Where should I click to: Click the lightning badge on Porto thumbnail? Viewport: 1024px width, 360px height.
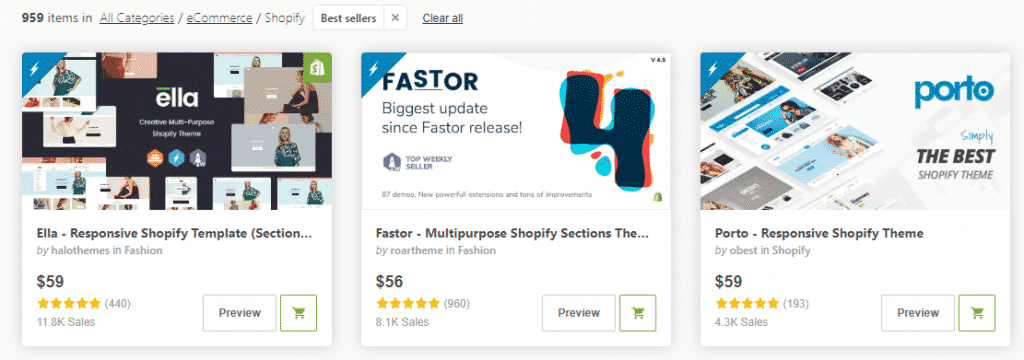(x=714, y=67)
